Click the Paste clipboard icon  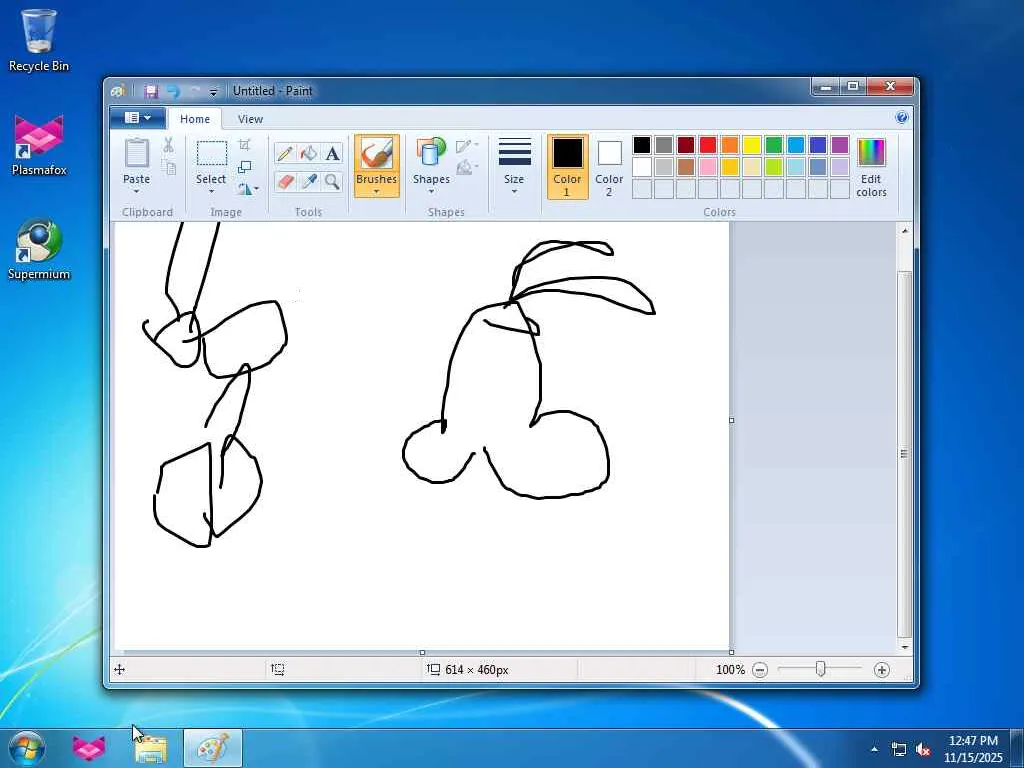pos(136,153)
